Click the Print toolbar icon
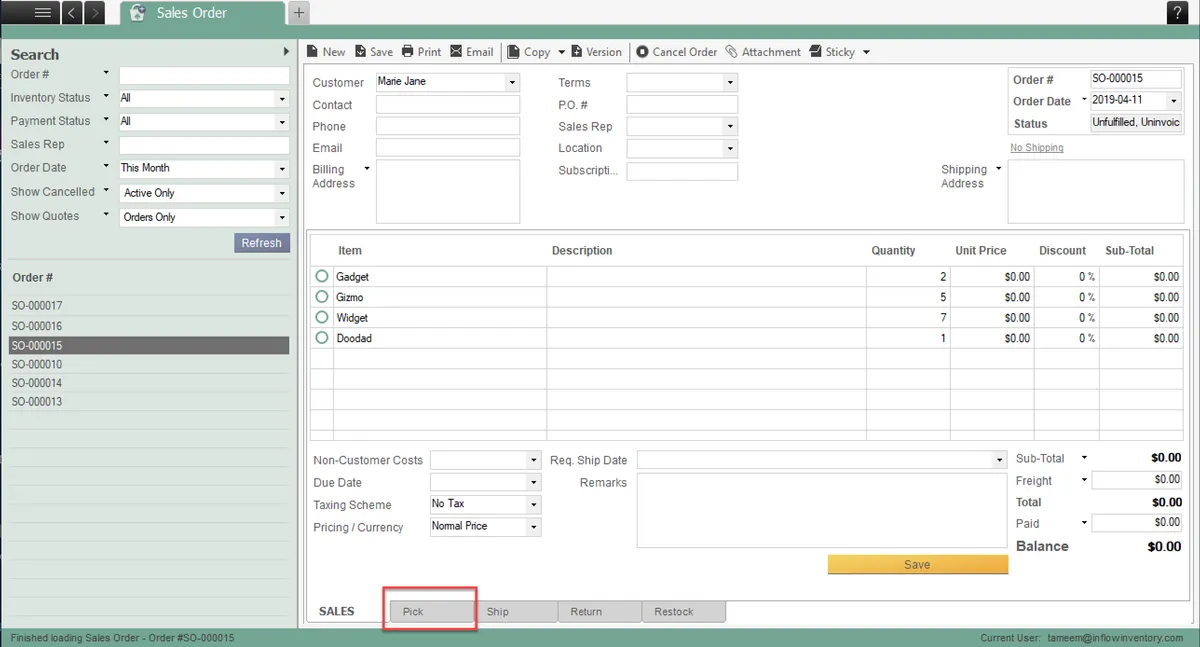 (408, 52)
